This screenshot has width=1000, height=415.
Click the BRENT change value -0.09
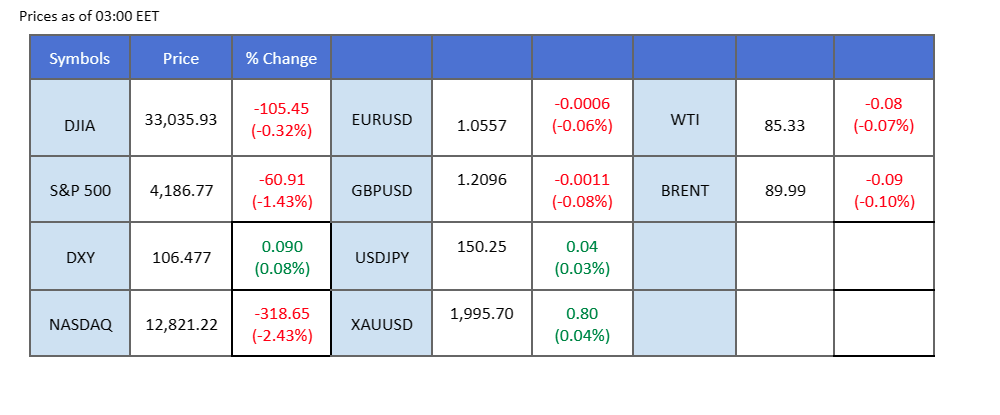(884, 180)
